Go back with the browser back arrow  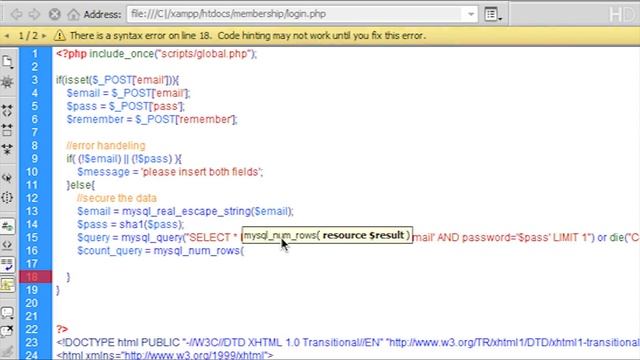16,14
